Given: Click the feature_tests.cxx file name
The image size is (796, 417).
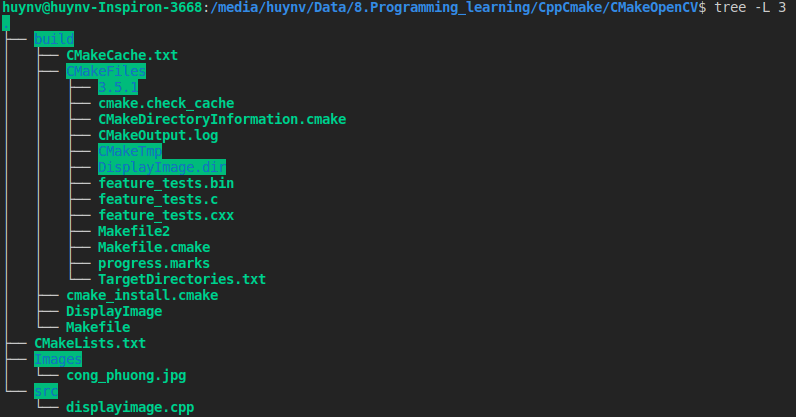Looking at the screenshot, I should tap(166, 215).
